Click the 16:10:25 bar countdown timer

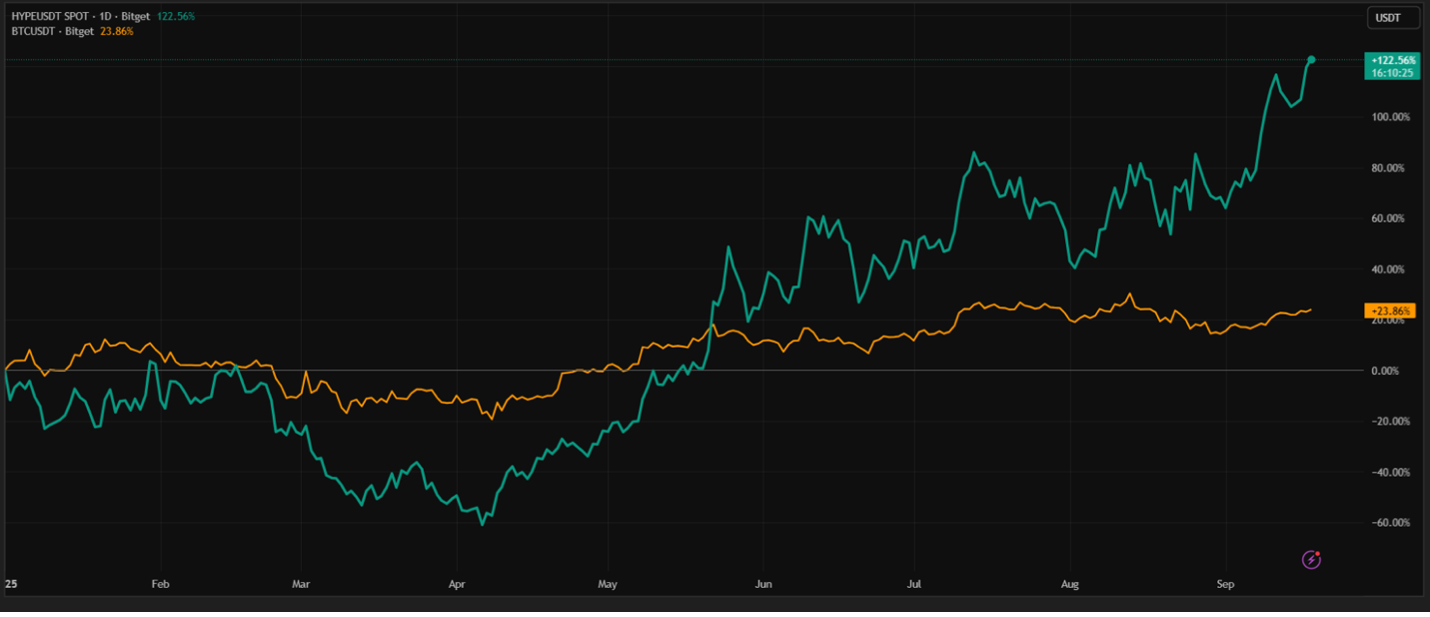click(x=1391, y=73)
